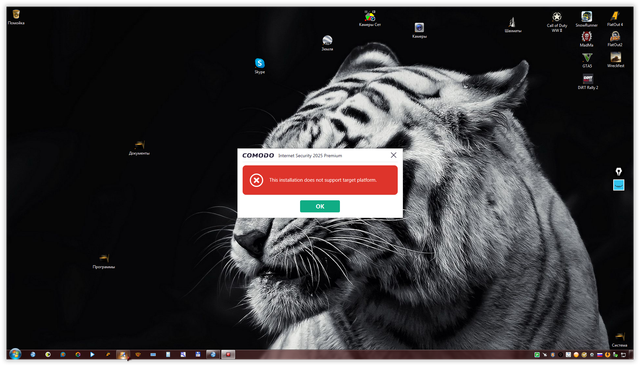Click the red error X icon
Image resolution: width=640 pixels, height=366 pixels.
point(256,180)
